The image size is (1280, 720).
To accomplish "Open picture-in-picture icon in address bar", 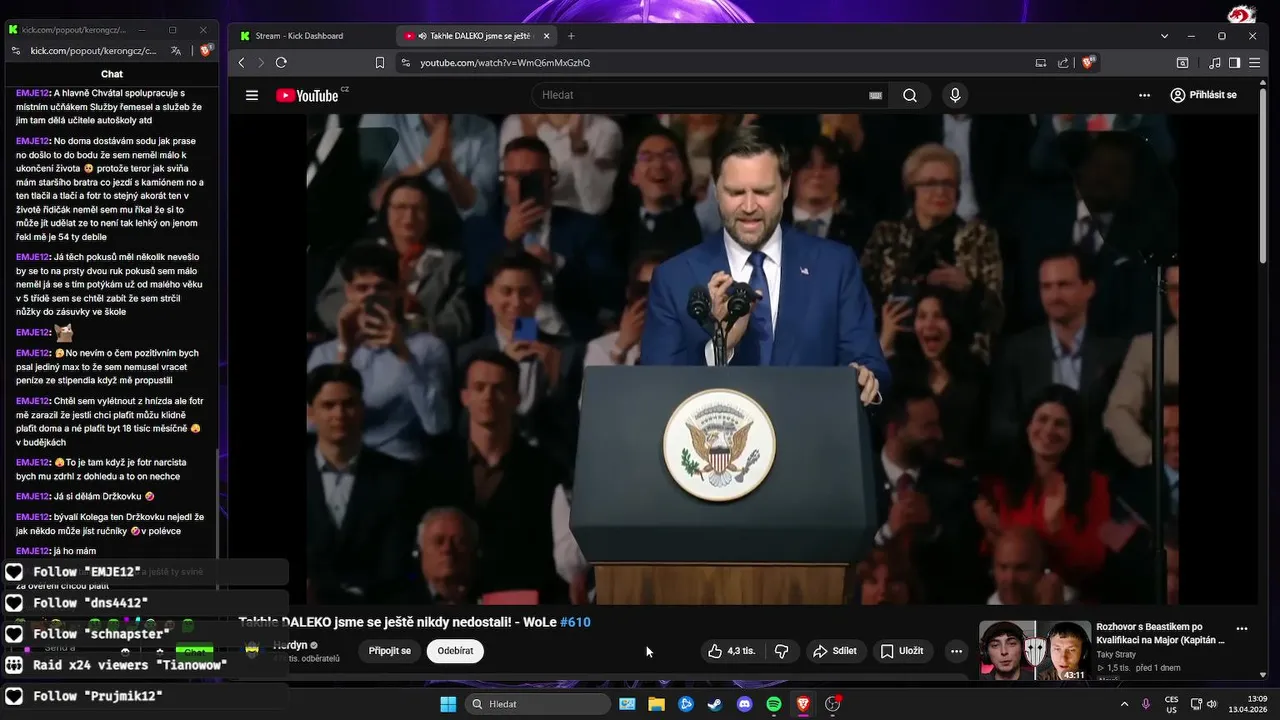I will (x=1041, y=62).
